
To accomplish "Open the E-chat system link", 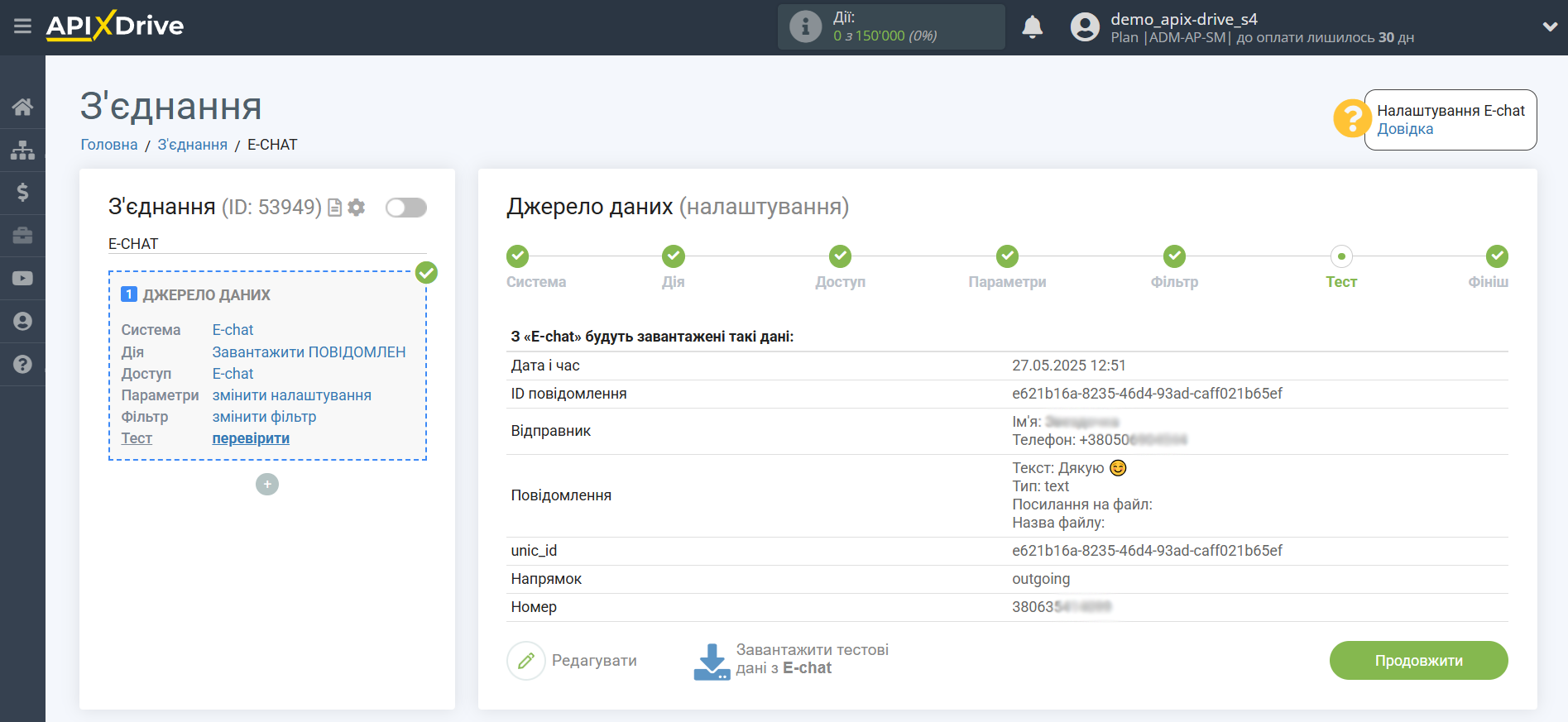I will coord(233,330).
